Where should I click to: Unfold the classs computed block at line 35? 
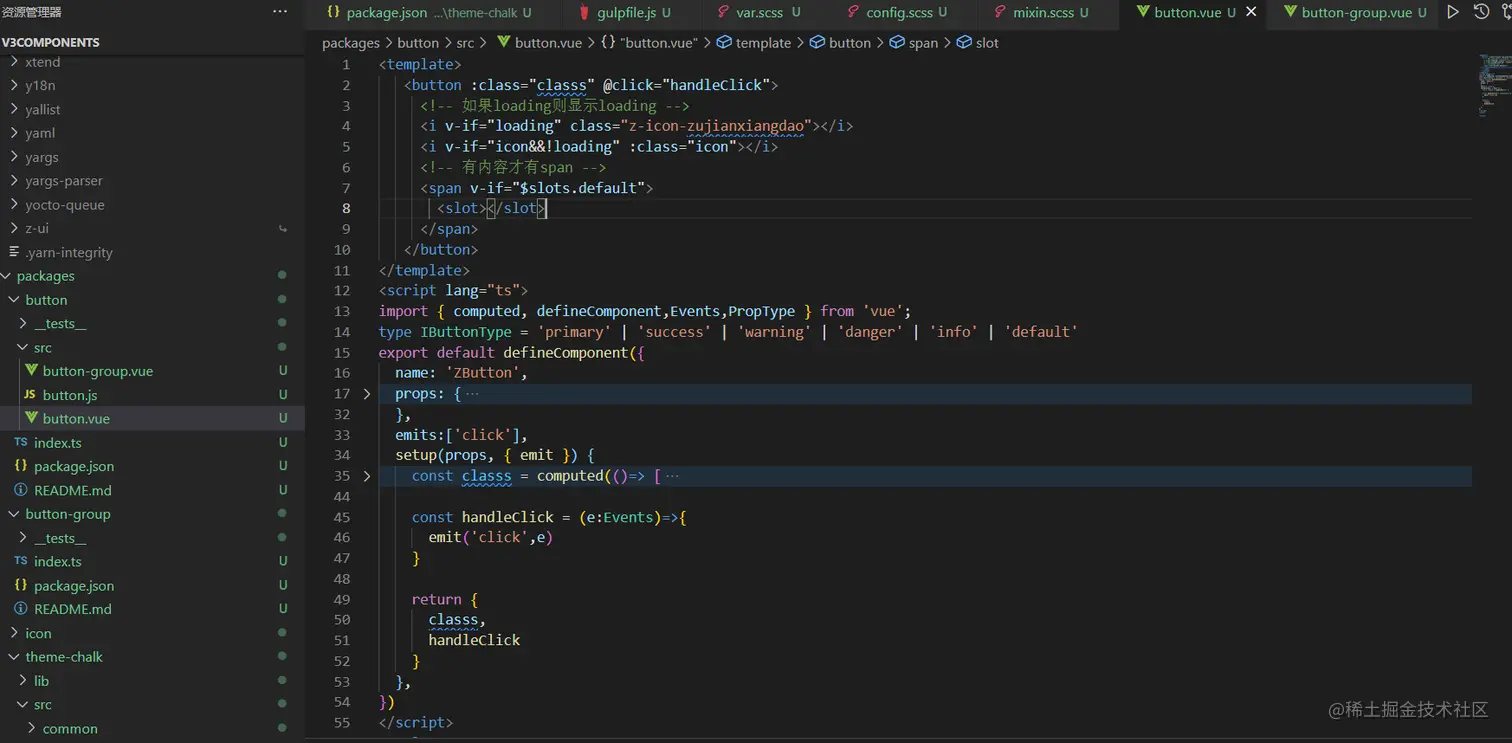coord(367,476)
